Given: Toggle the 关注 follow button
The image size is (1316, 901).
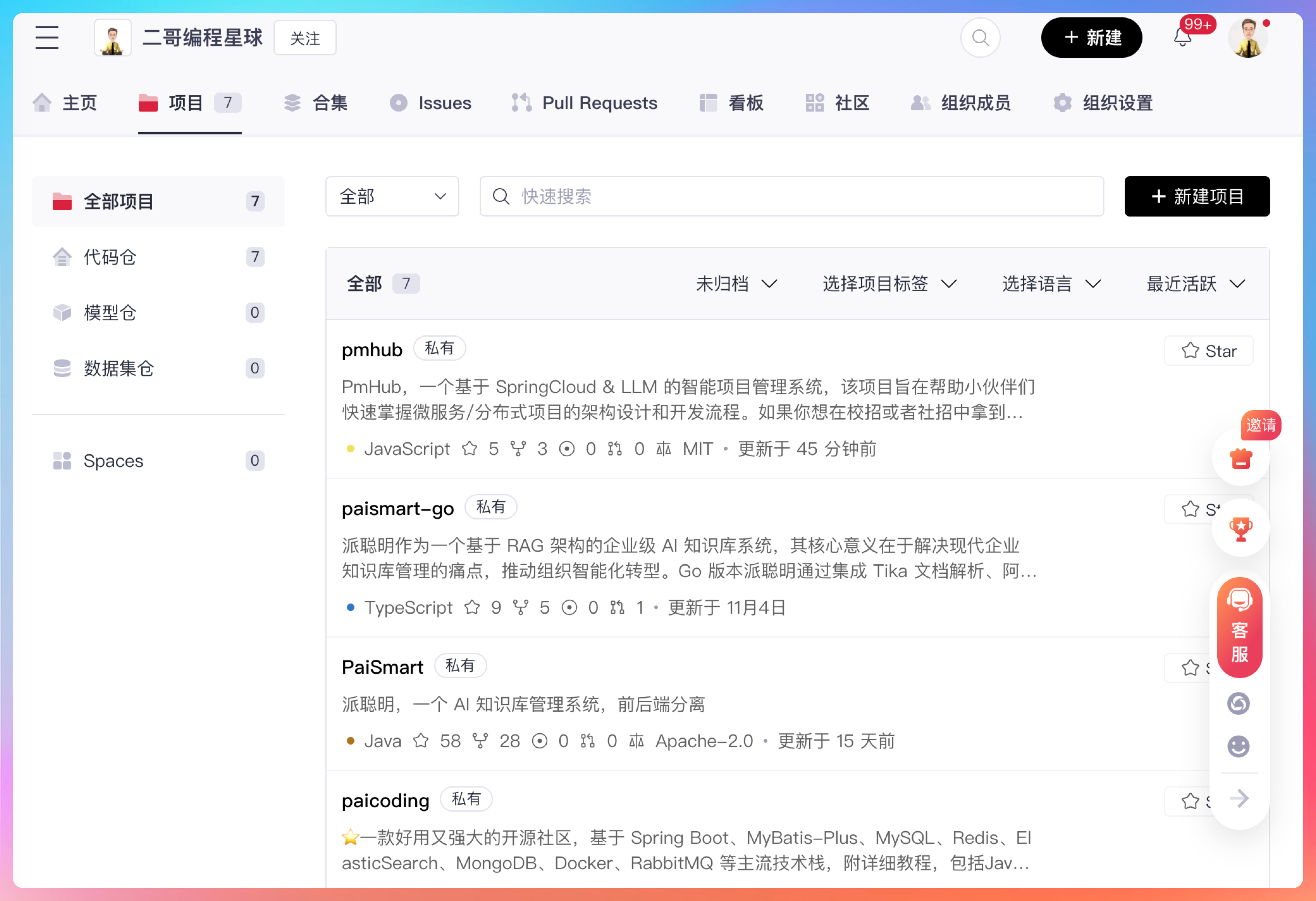Looking at the screenshot, I should [x=305, y=38].
